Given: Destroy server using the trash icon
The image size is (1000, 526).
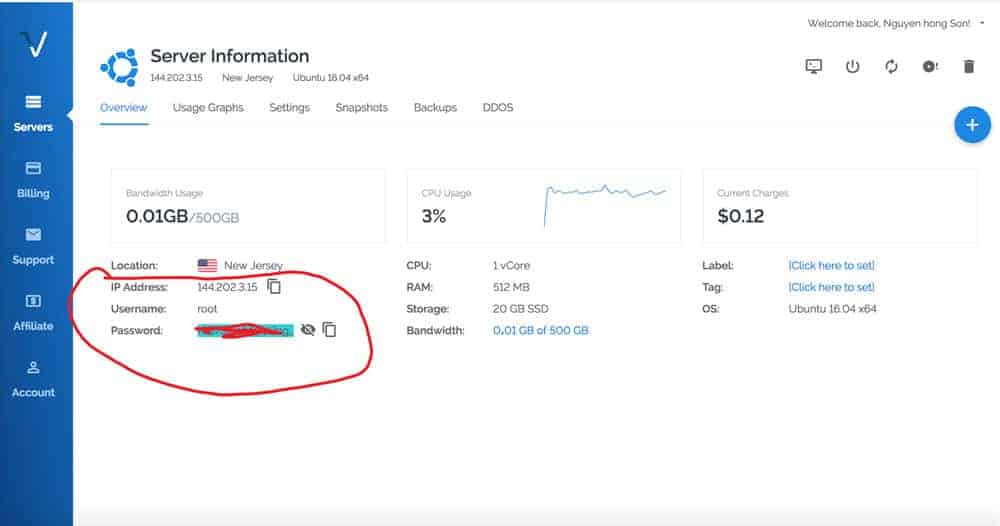Looking at the screenshot, I should coord(968,67).
